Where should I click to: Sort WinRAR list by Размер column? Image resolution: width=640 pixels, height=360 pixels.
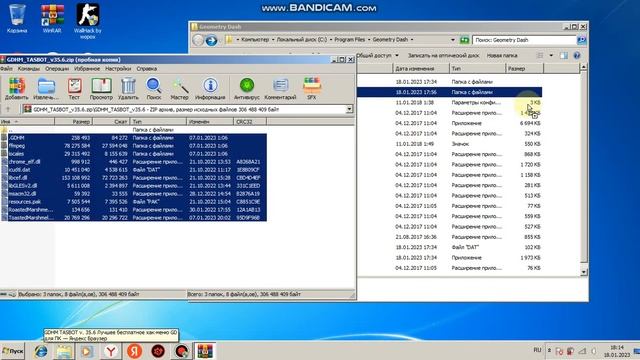coord(73,122)
